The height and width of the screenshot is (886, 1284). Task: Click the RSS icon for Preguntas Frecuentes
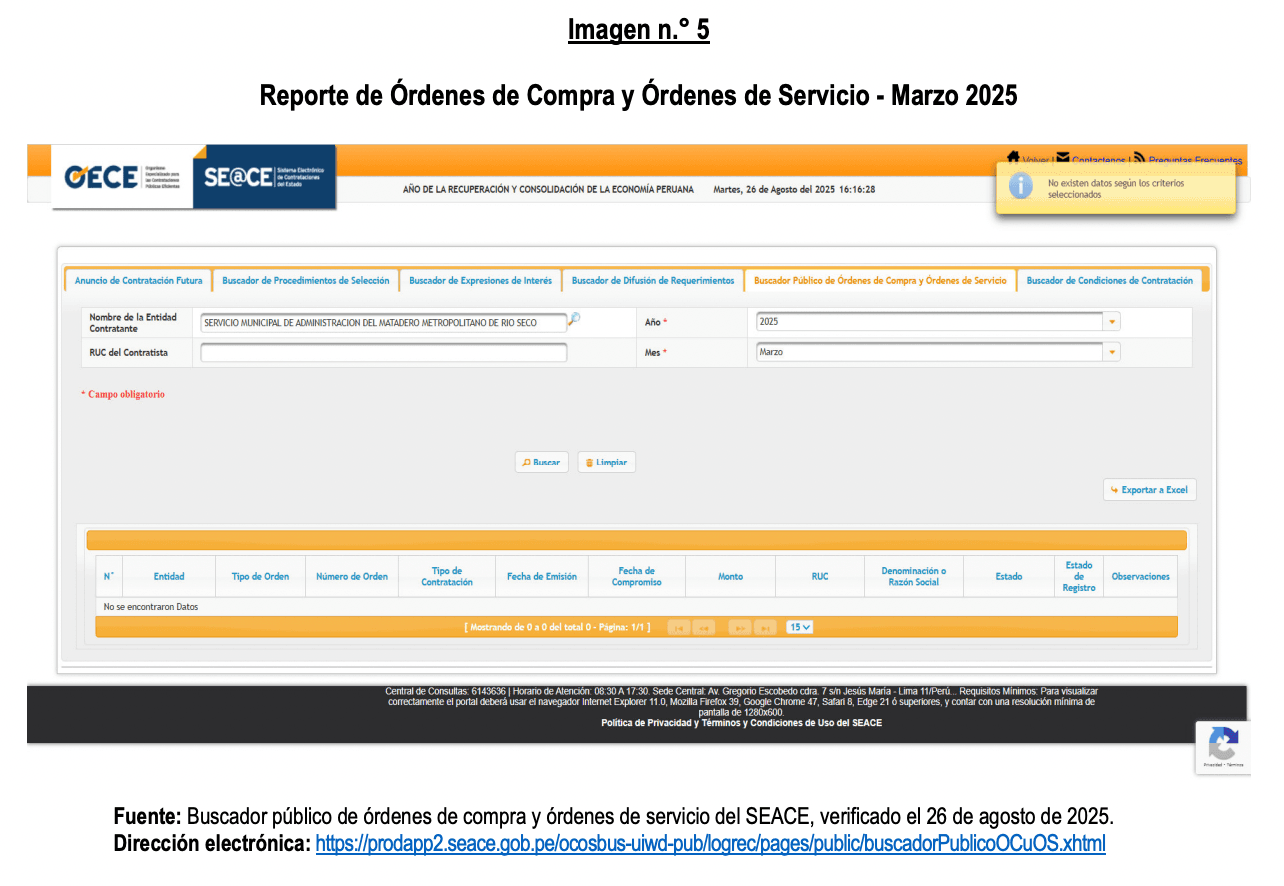coord(1139,158)
